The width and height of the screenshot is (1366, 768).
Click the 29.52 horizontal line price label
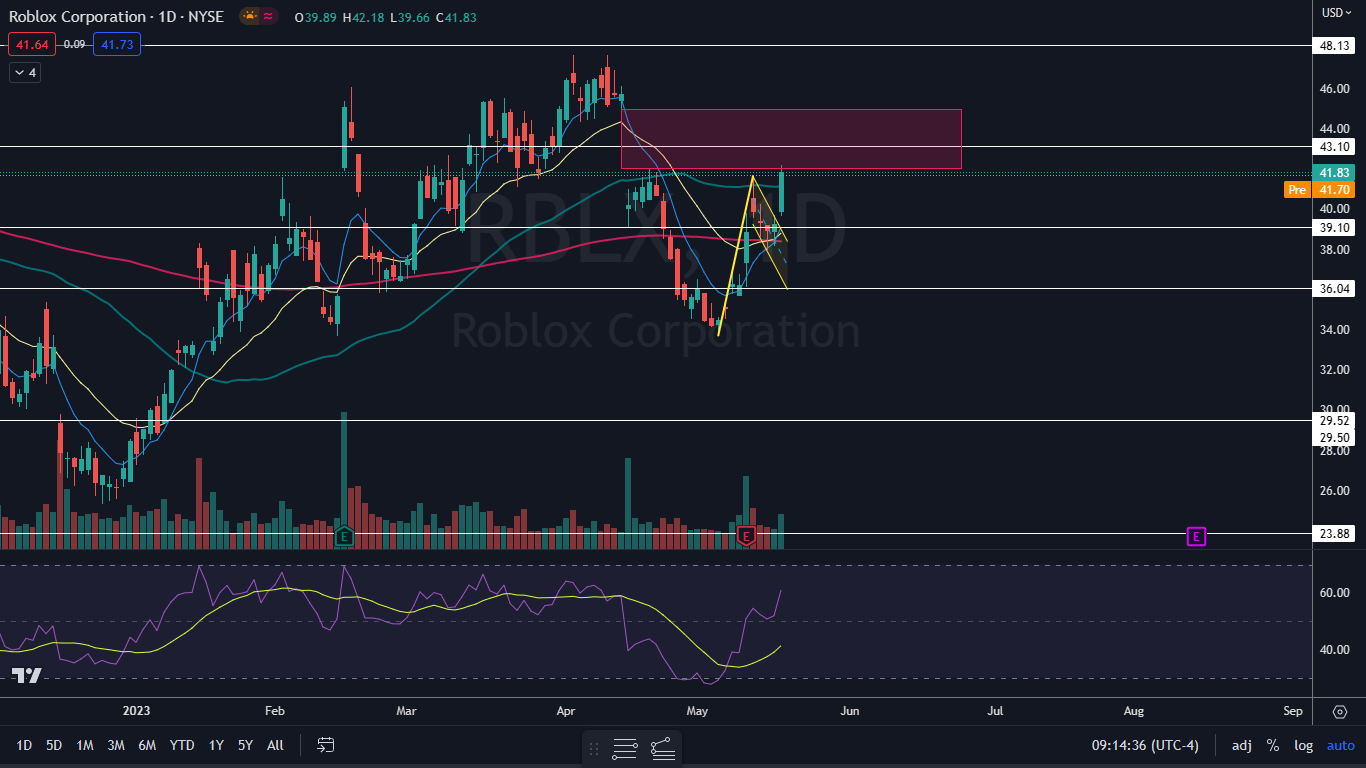[x=1336, y=421]
